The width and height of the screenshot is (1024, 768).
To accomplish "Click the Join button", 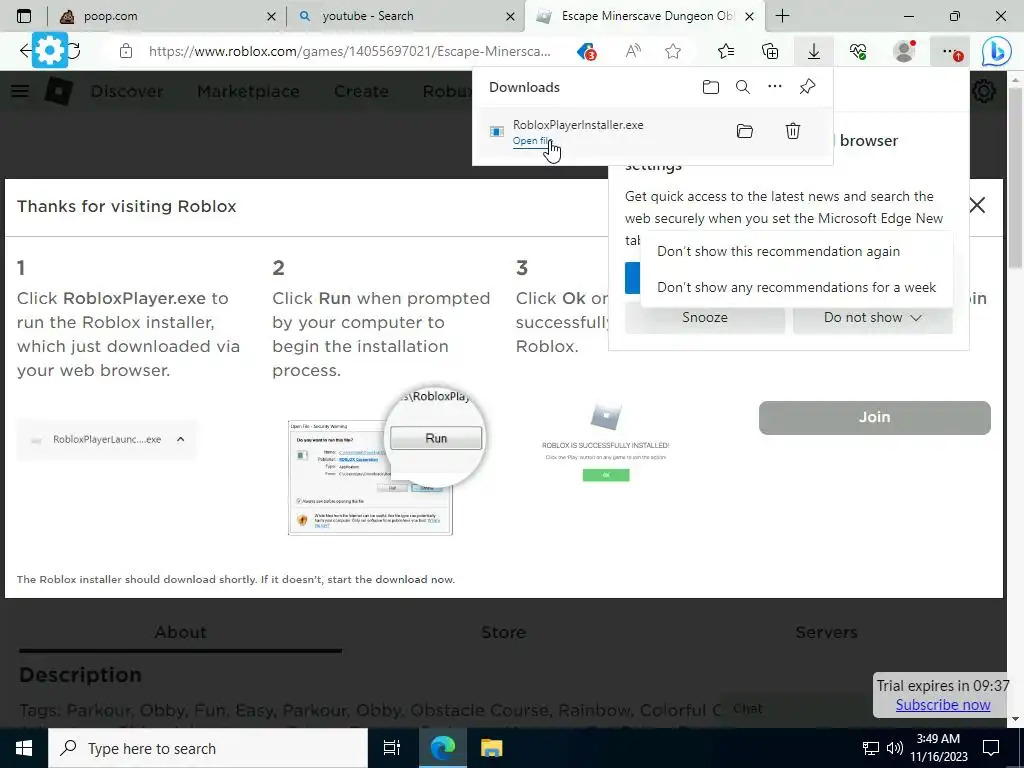I will (x=874, y=417).
